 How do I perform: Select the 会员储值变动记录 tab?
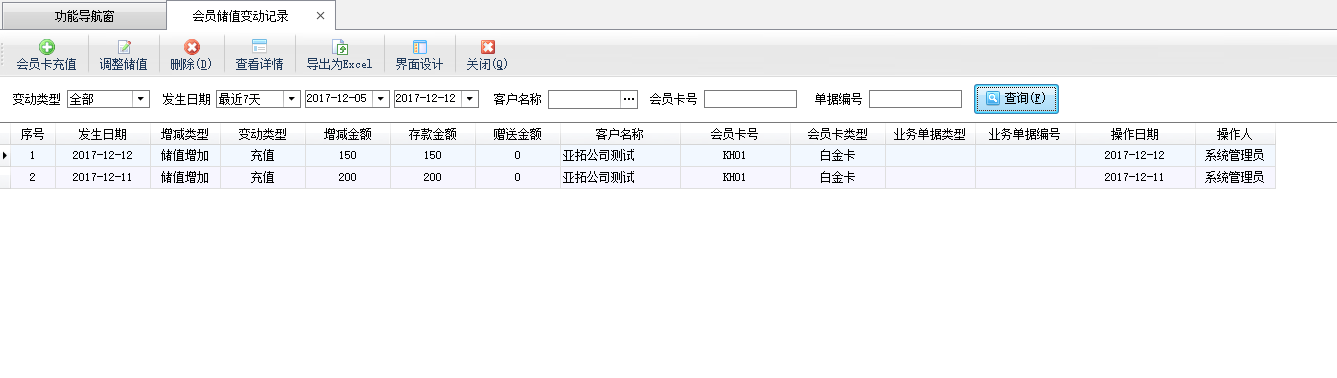(240, 16)
